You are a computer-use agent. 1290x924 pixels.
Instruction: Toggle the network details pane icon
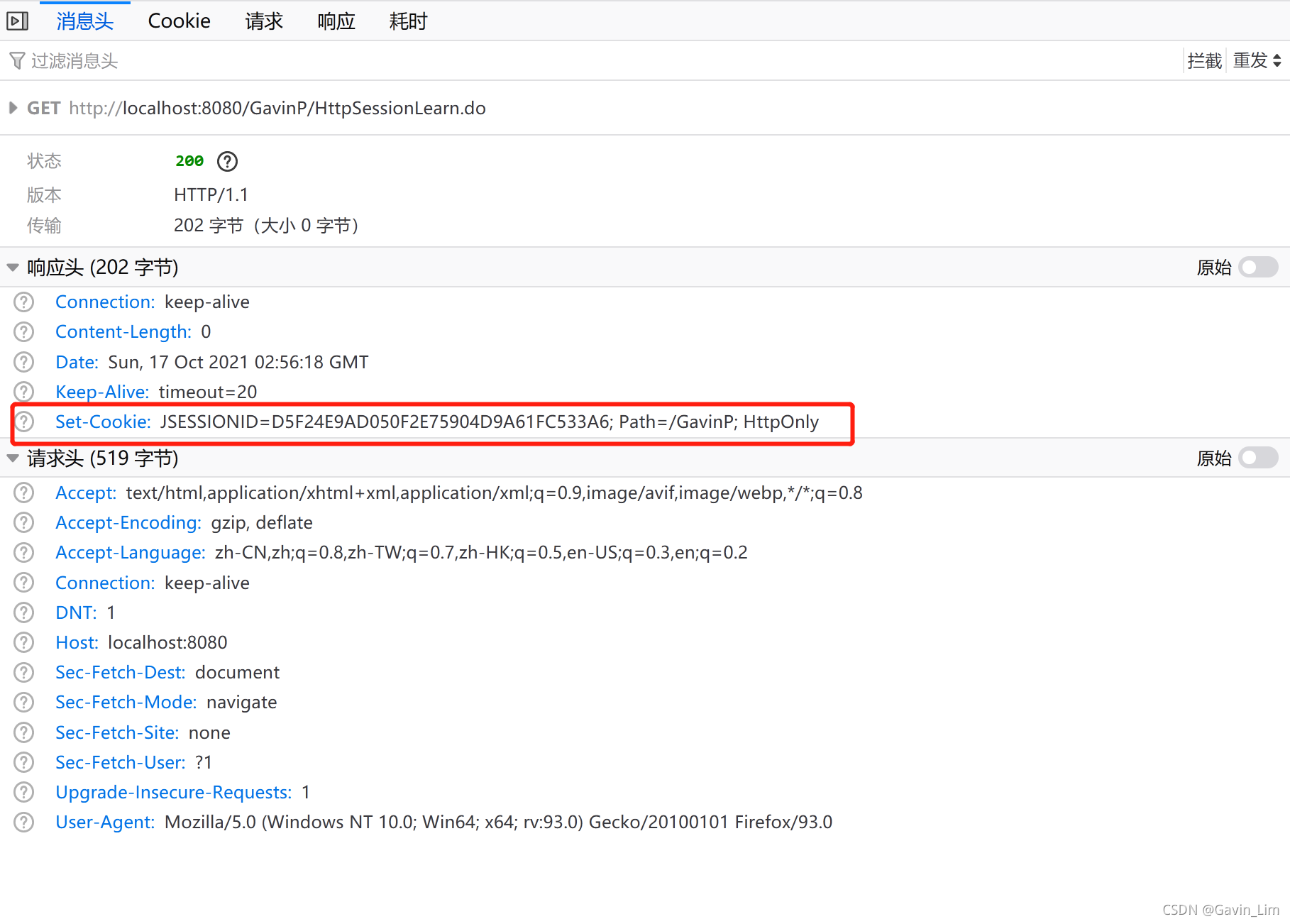[17, 21]
